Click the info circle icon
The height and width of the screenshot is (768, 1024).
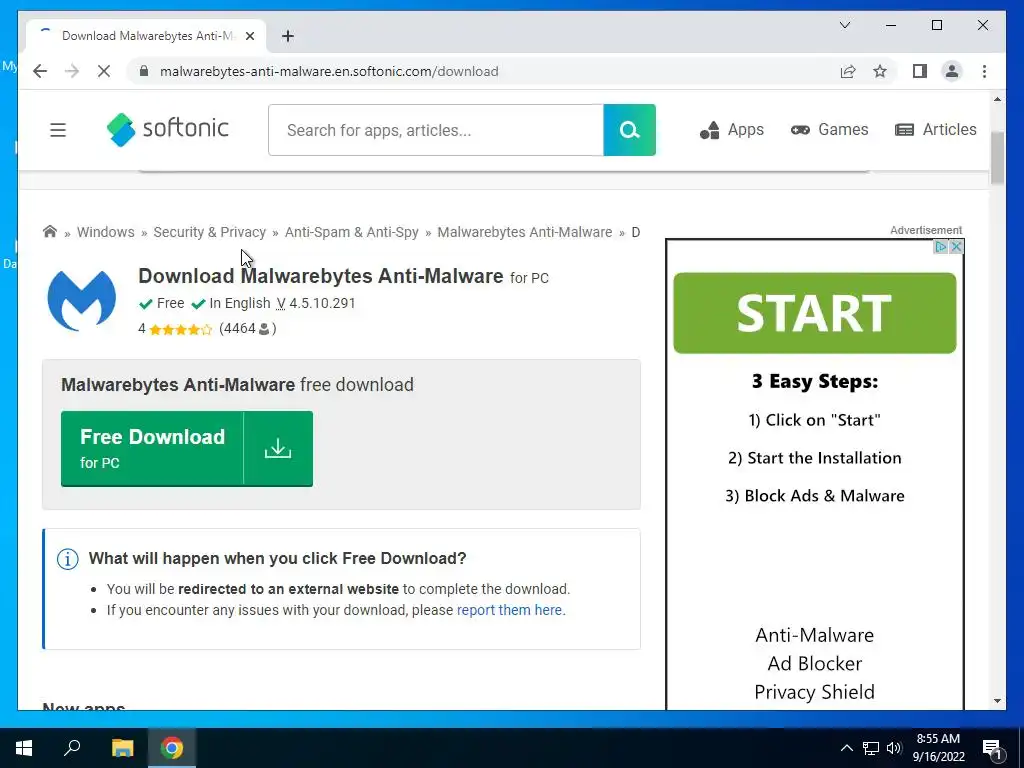coord(68,559)
